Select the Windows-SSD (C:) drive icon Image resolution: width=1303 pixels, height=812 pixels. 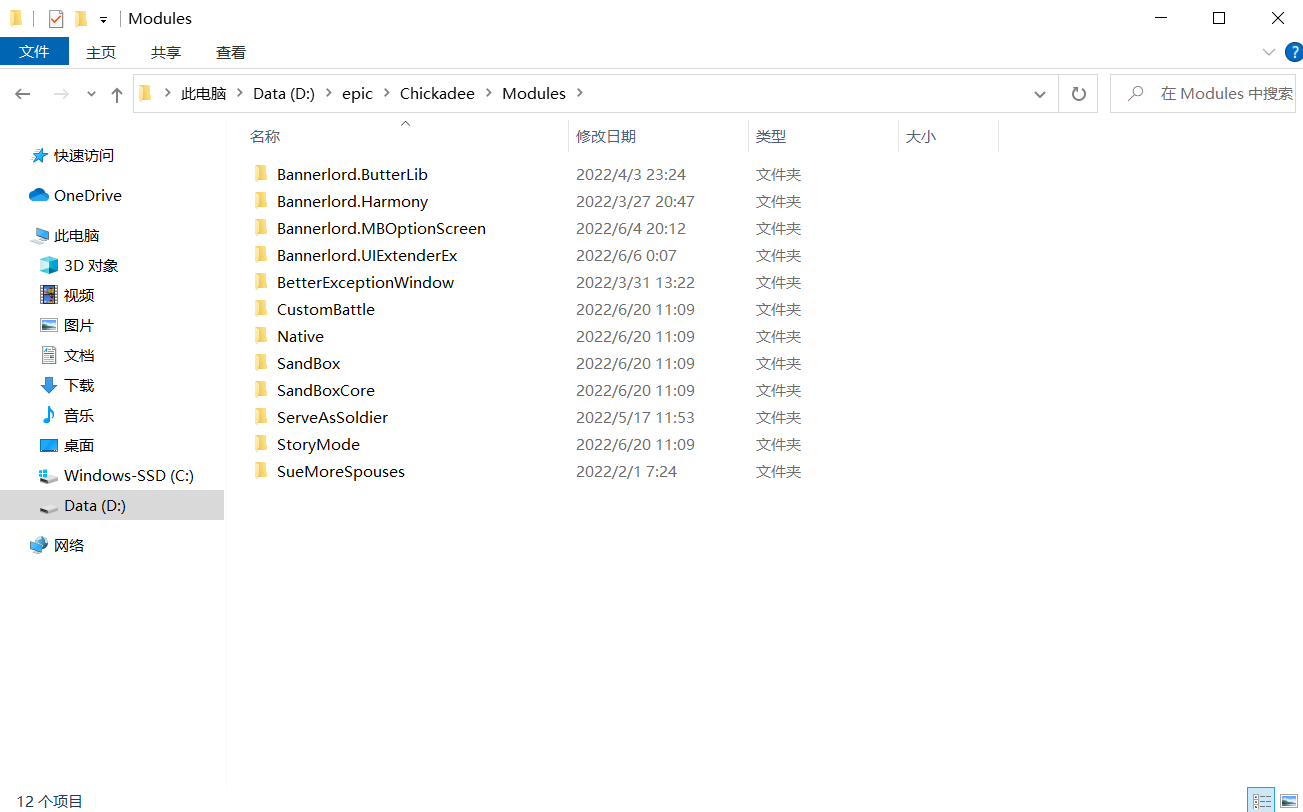49,476
